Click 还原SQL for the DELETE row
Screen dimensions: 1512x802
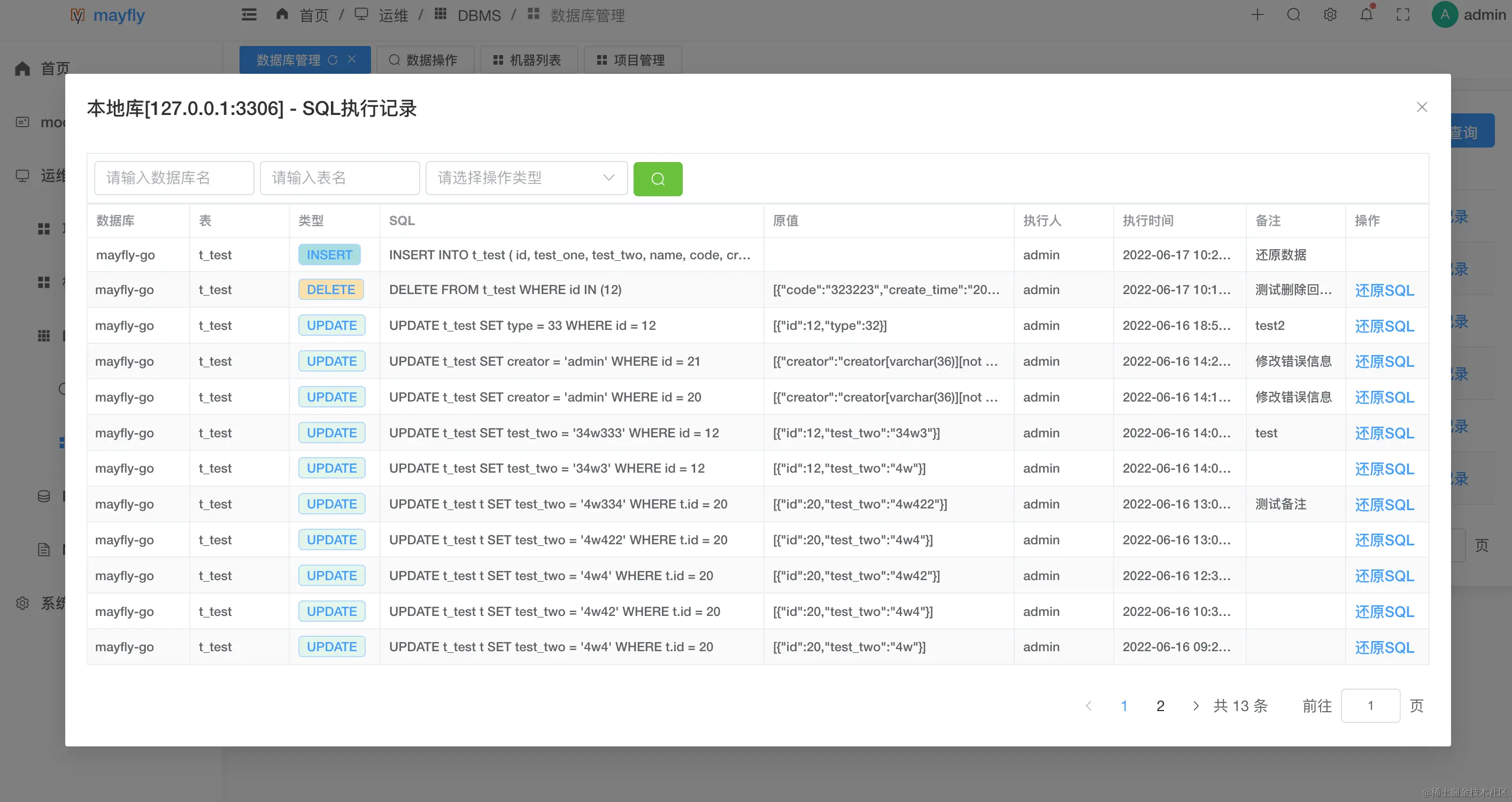[x=1384, y=290]
